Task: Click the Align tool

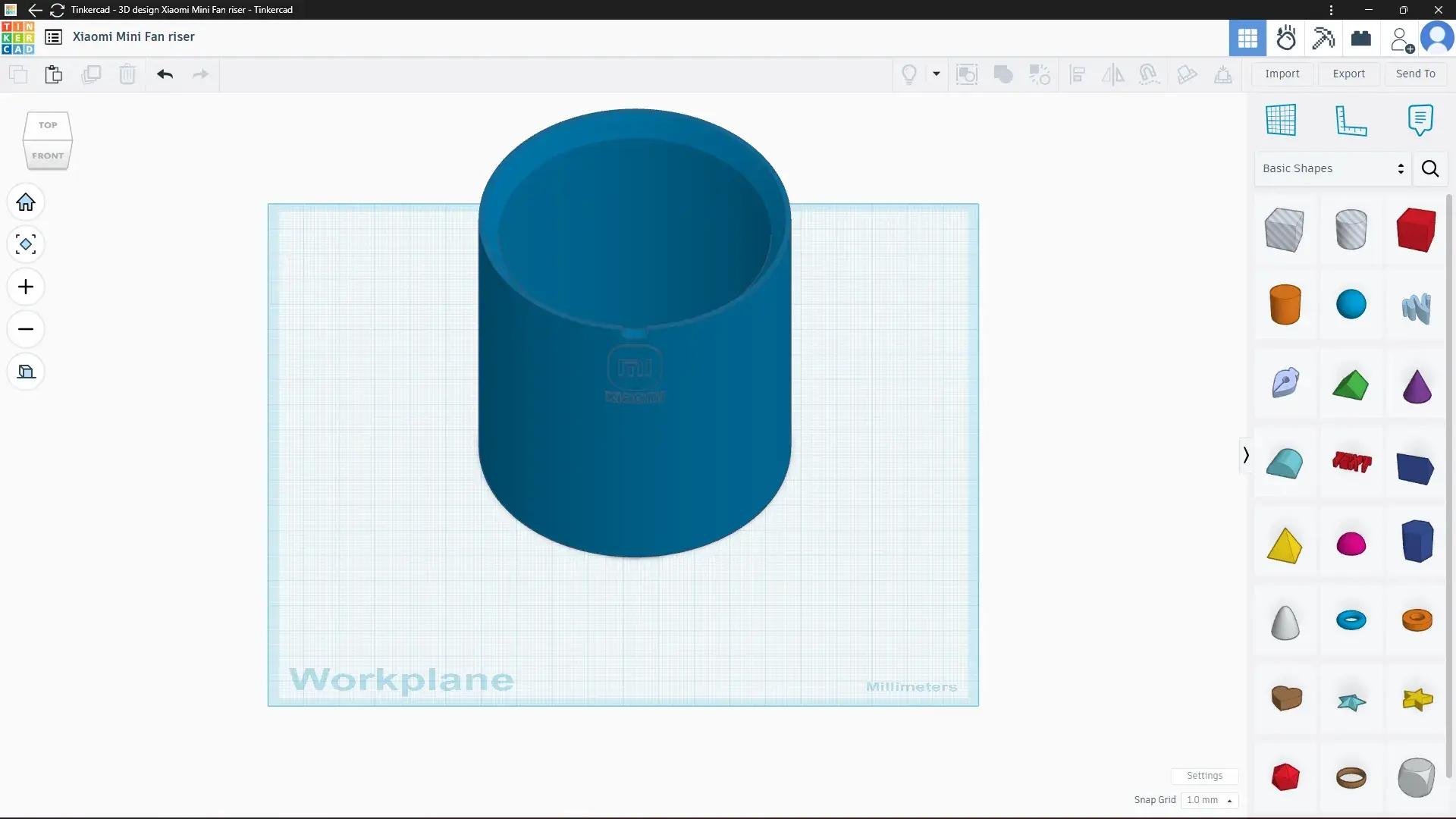Action: (1078, 74)
